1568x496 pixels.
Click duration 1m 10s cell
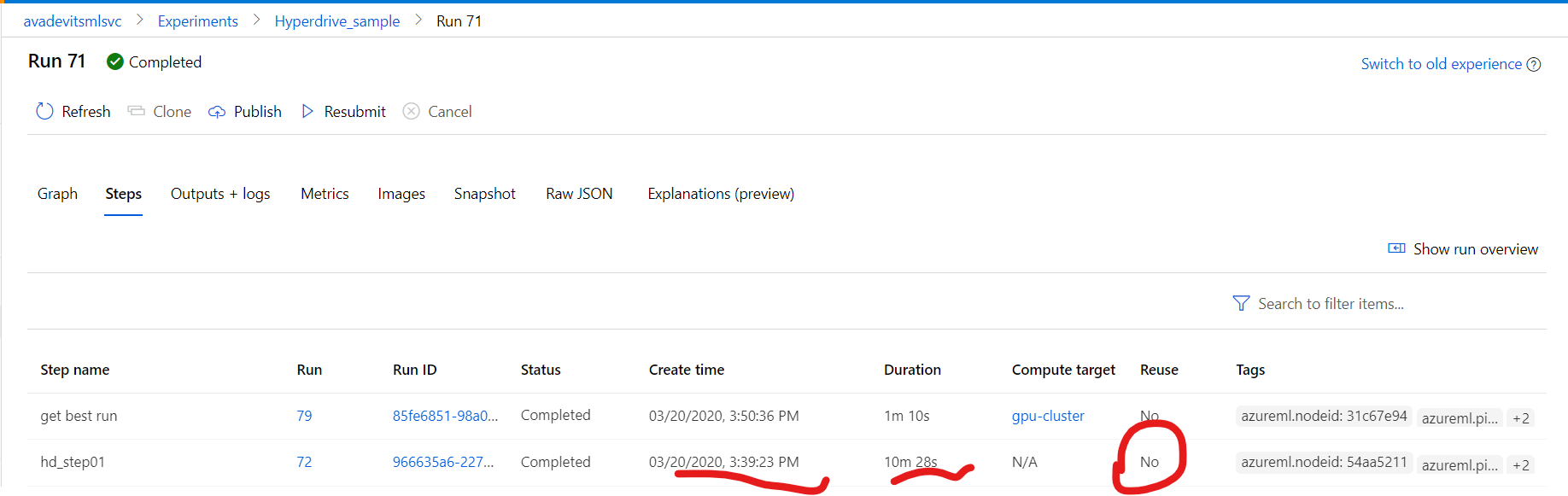click(906, 416)
